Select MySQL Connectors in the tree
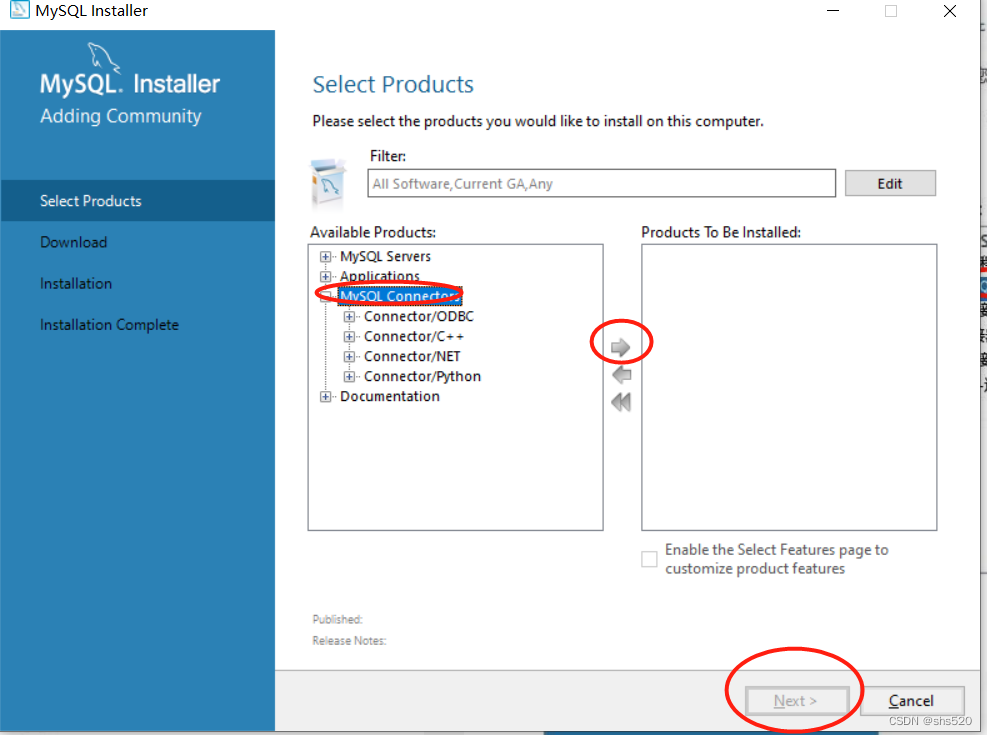987x735 pixels. pos(400,296)
